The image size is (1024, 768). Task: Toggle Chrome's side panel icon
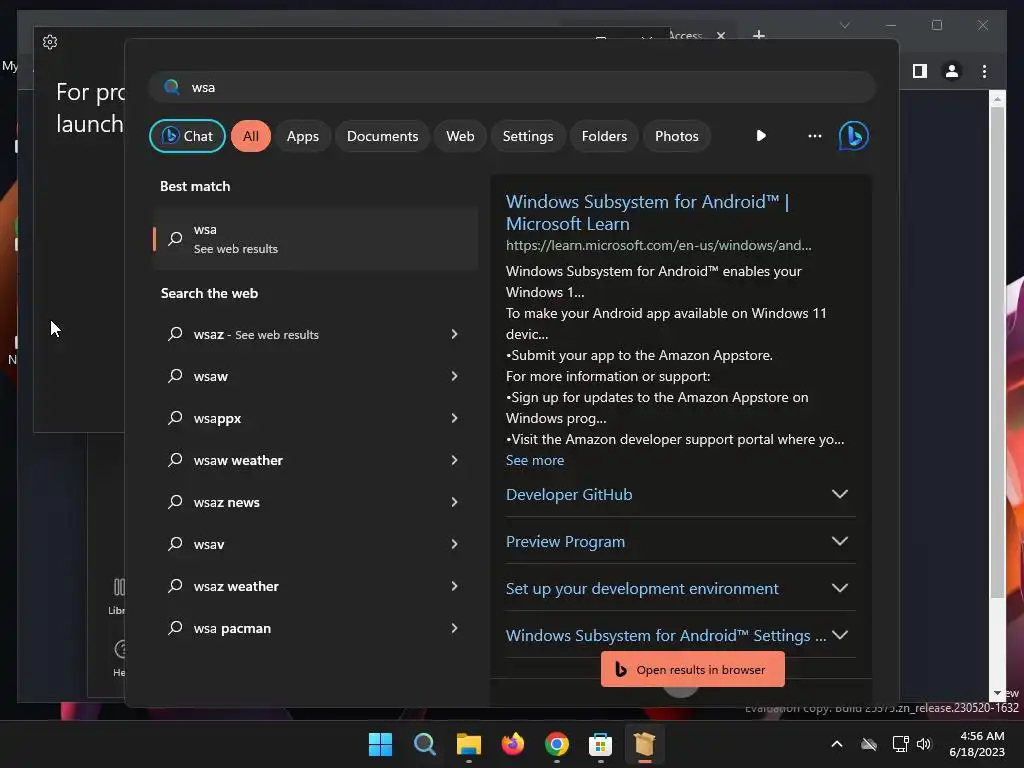click(920, 71)
